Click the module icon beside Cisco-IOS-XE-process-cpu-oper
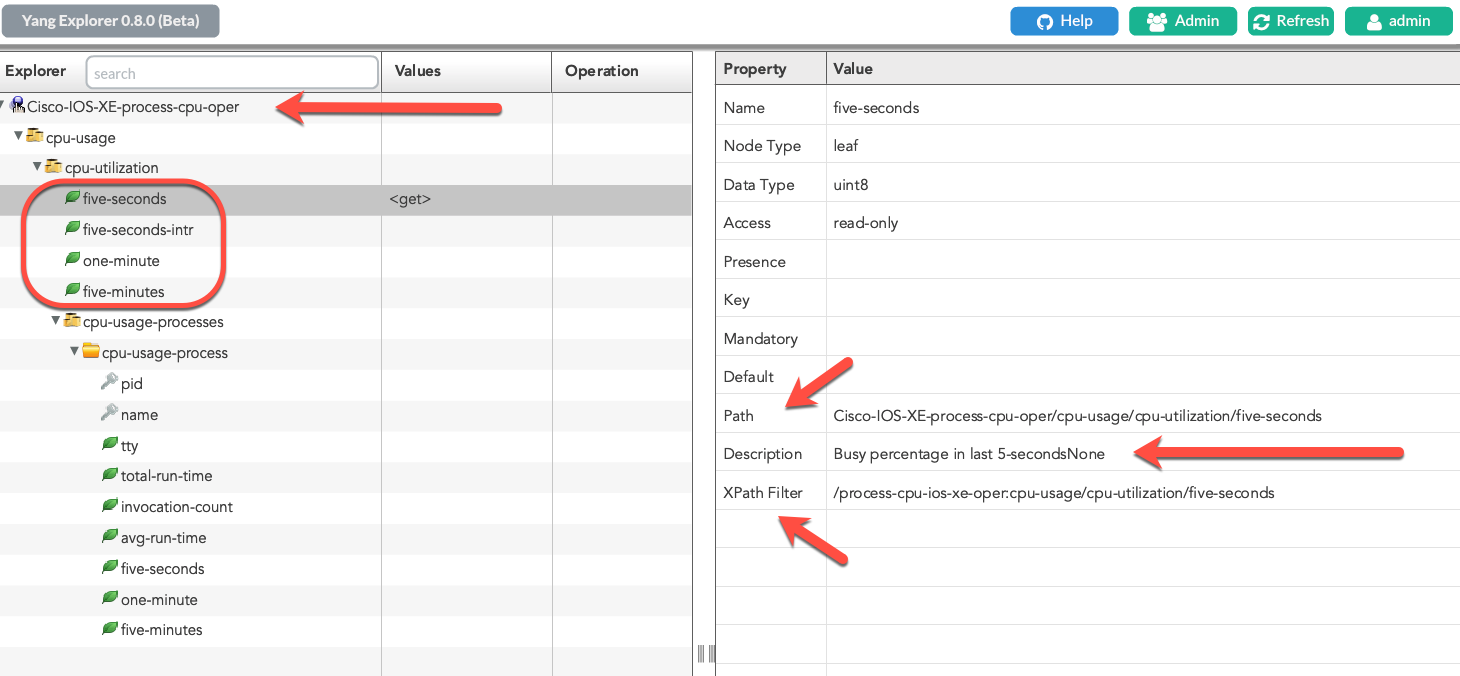Viewport: 1460px width, 676px height. click(17, 105)
